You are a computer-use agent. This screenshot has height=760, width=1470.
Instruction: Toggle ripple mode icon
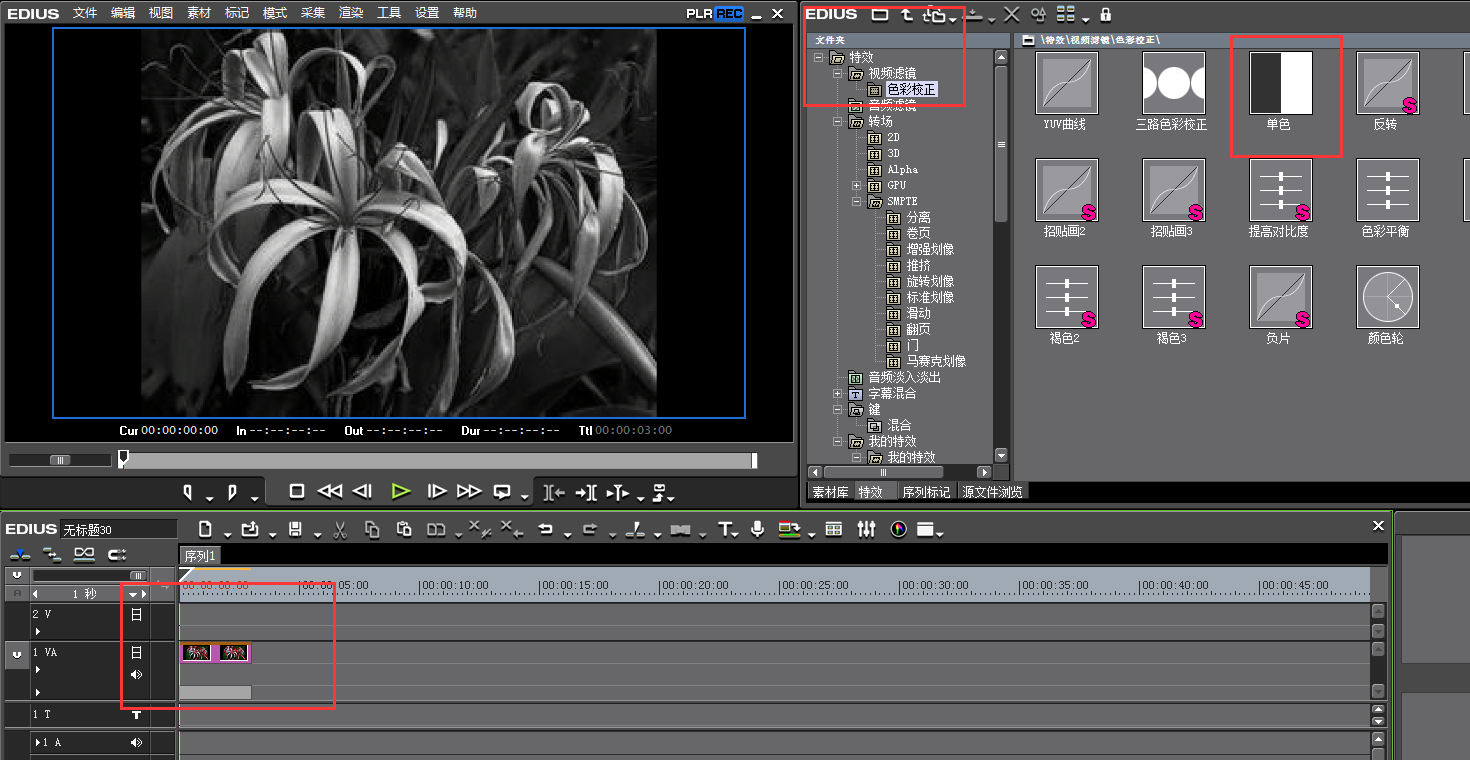(x=52, y=553)
